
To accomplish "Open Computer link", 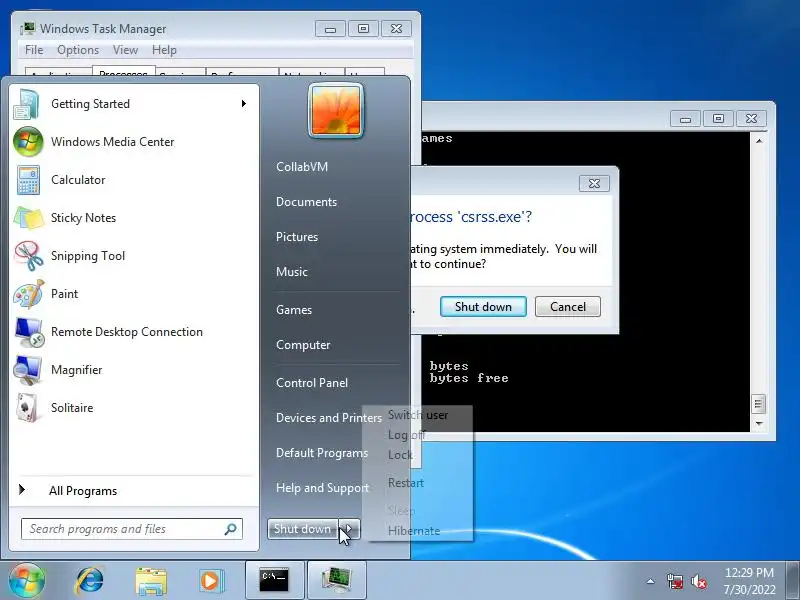I will point(303,345).
